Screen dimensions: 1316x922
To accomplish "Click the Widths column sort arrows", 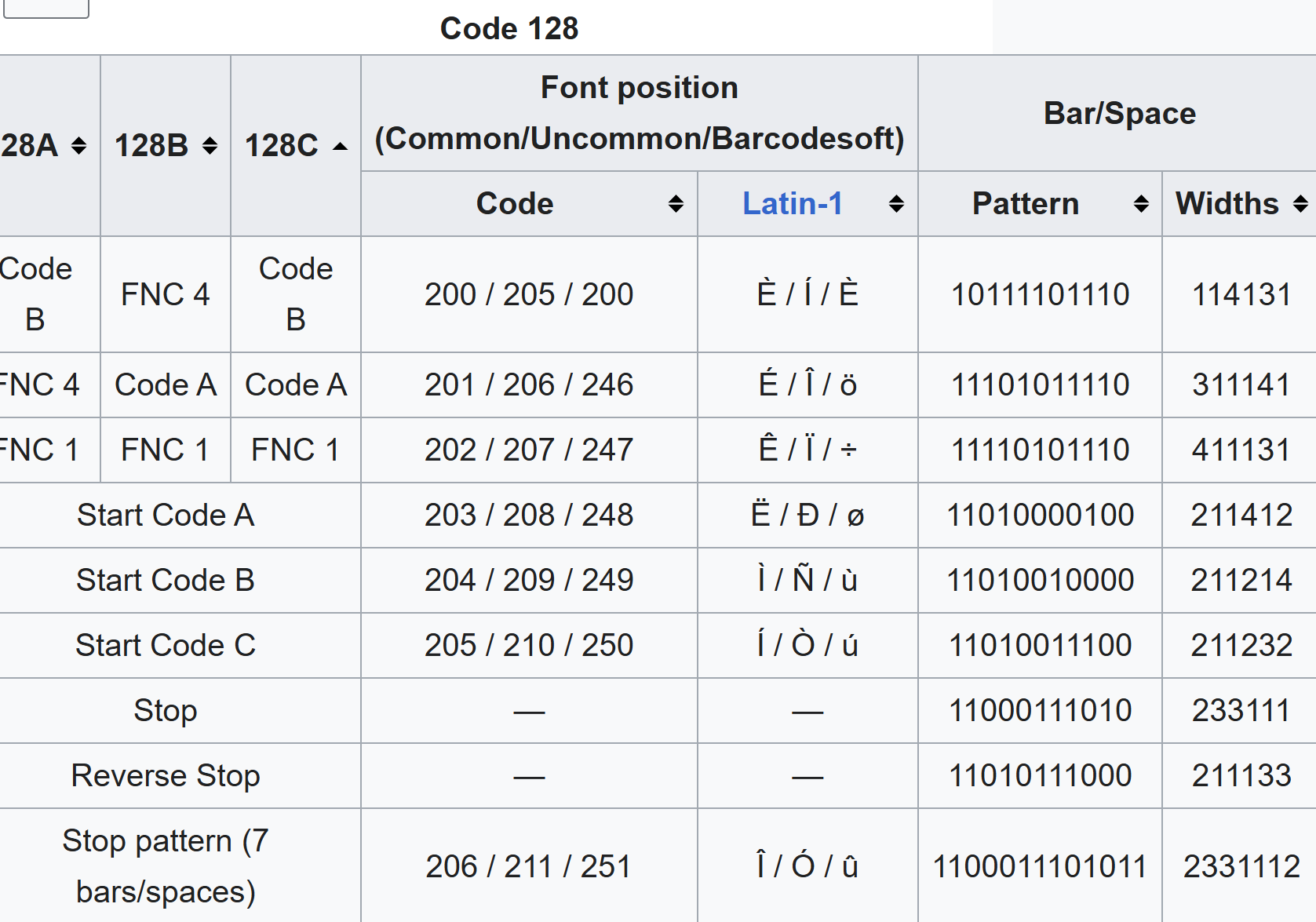I will click(1300, 204).
